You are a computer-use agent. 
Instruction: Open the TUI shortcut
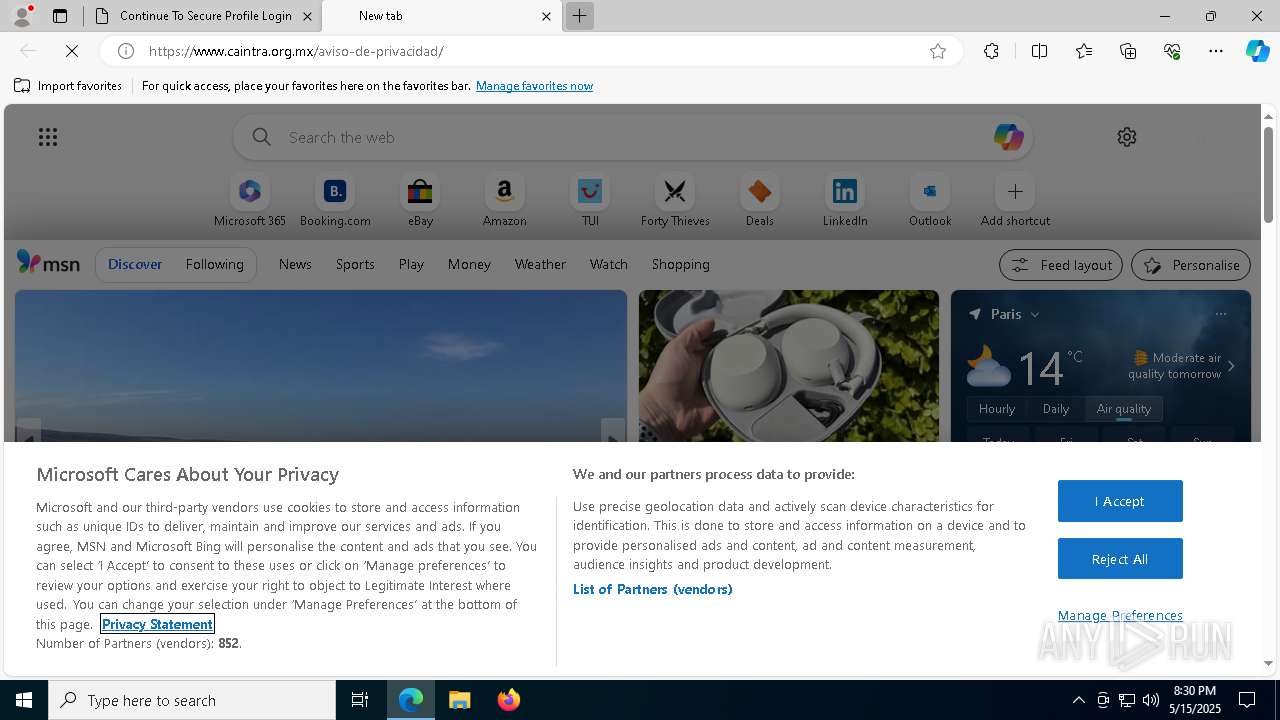click(x=590, y=201)
